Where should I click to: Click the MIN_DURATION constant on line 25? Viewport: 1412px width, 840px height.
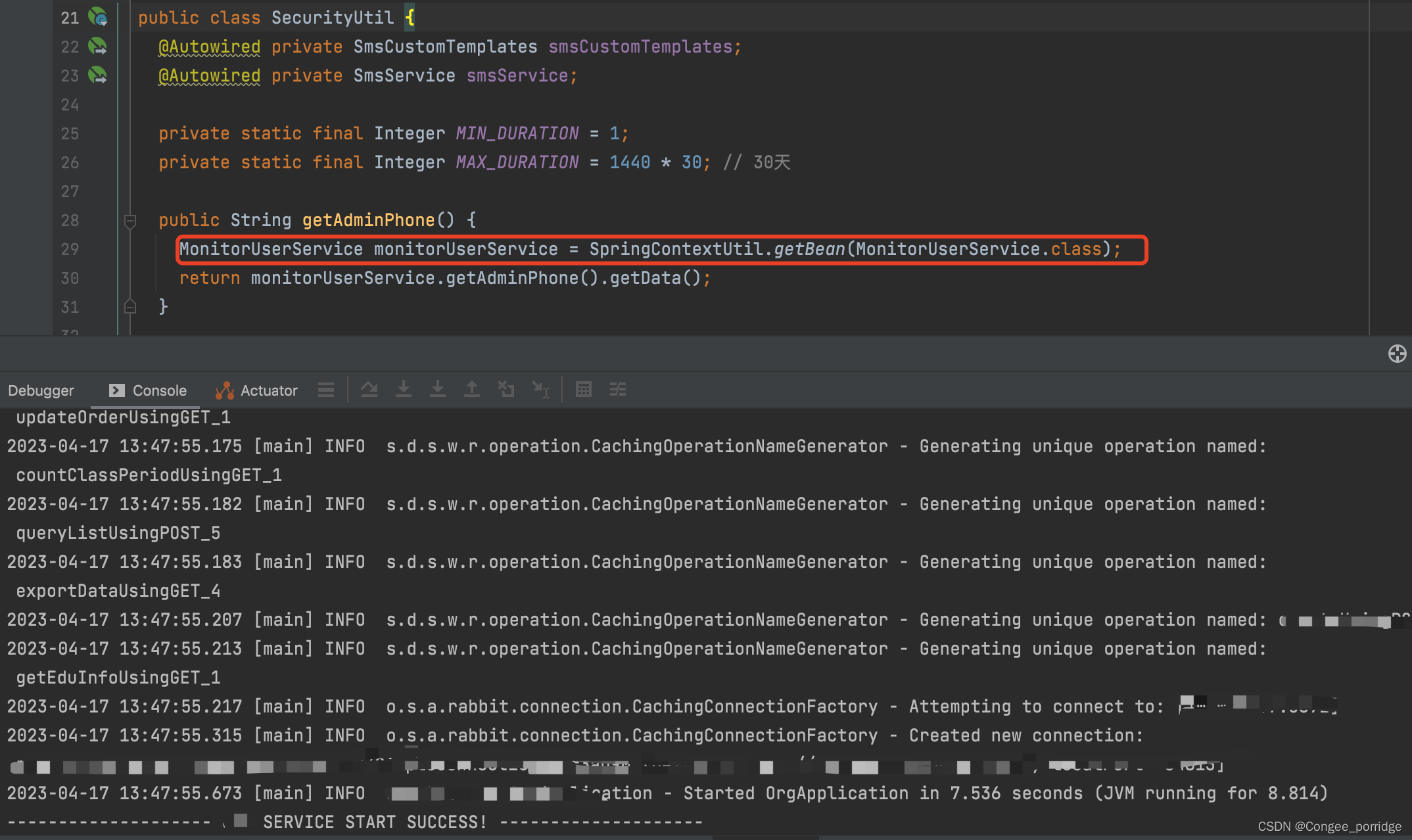(517, 133)
